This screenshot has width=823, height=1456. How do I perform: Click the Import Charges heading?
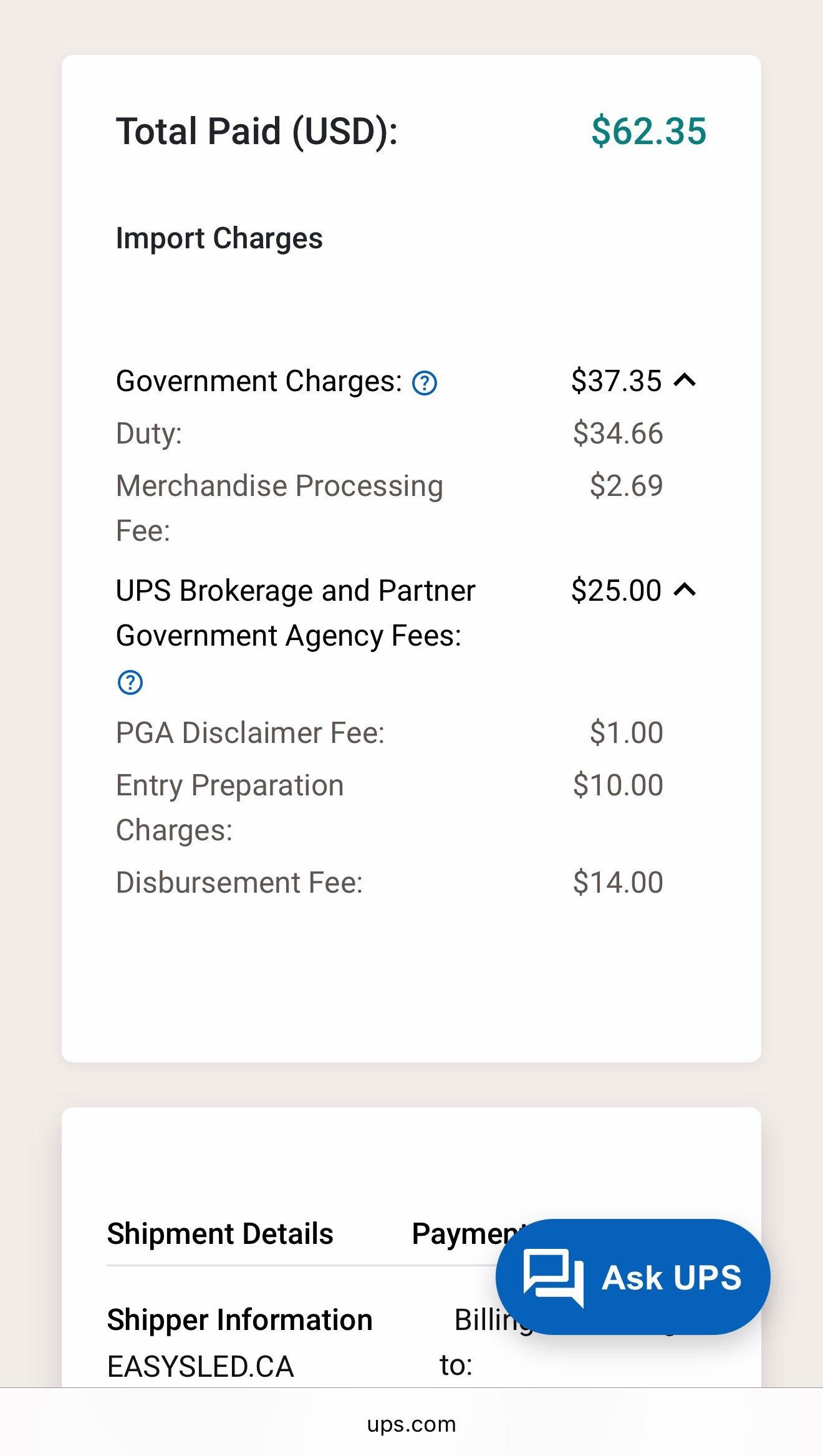219,238
